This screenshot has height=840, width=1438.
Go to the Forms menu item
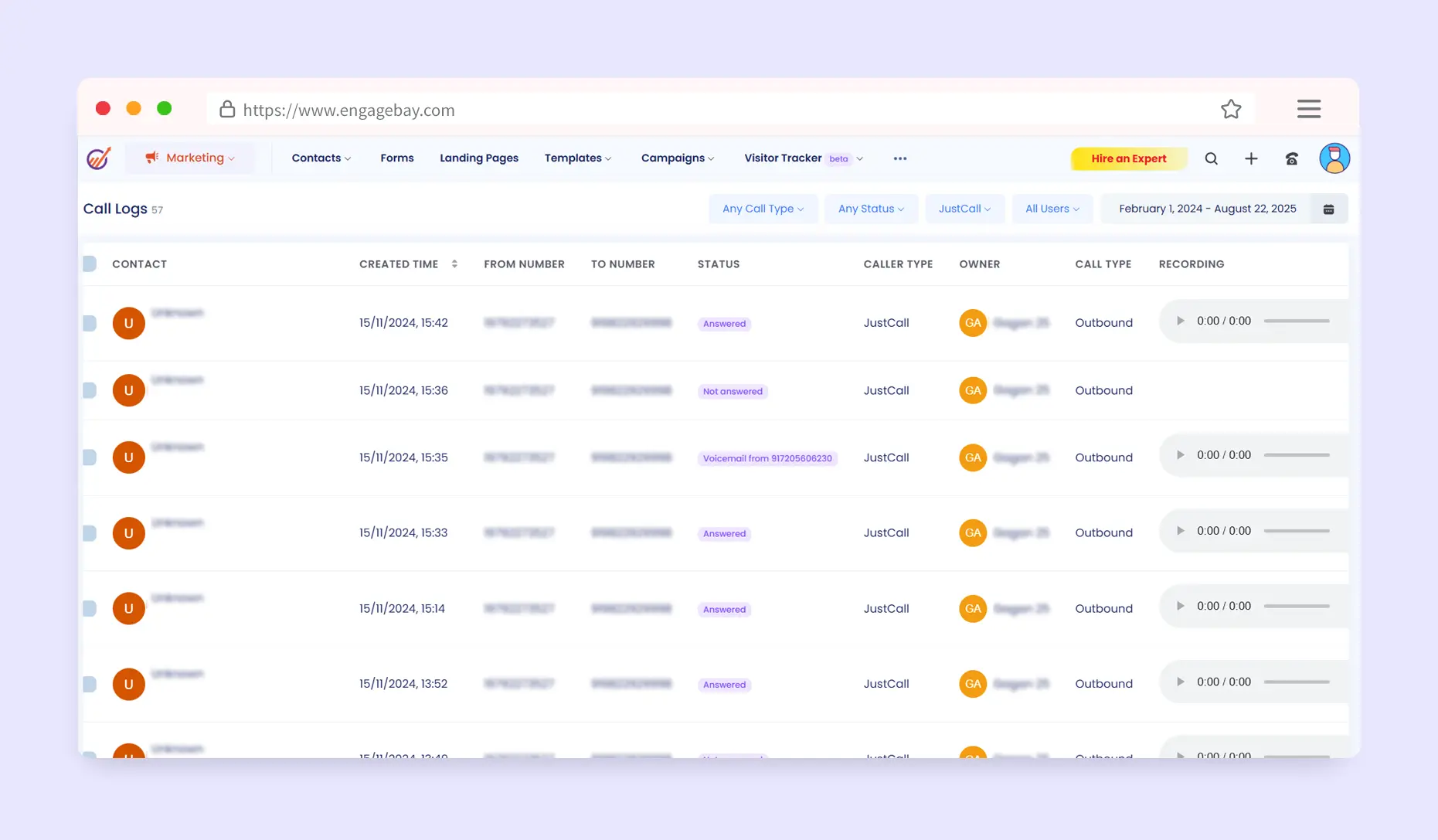(x=396, y=158)
